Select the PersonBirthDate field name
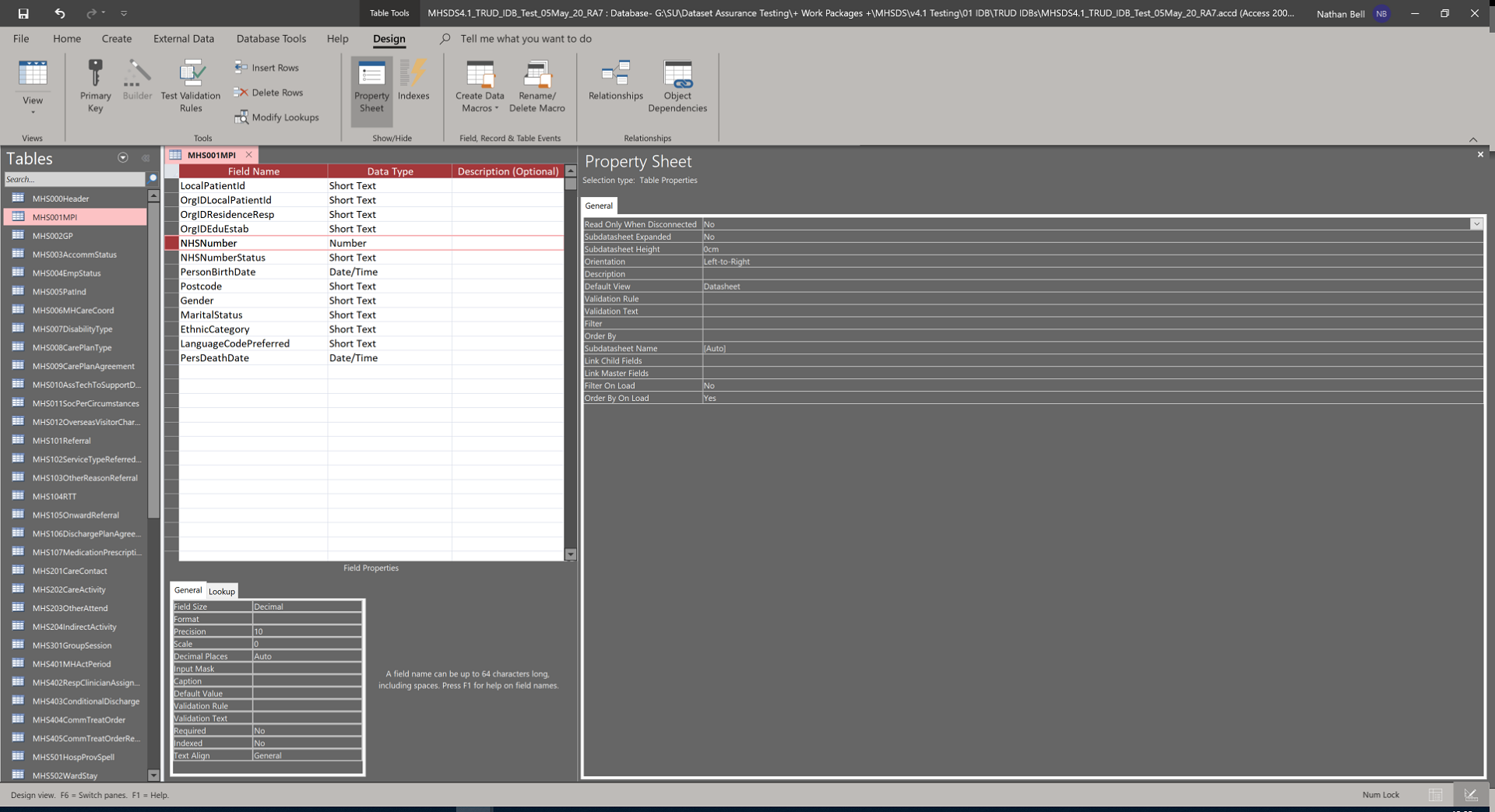This screenshot has width=1495, height=812. pos(253,272)
